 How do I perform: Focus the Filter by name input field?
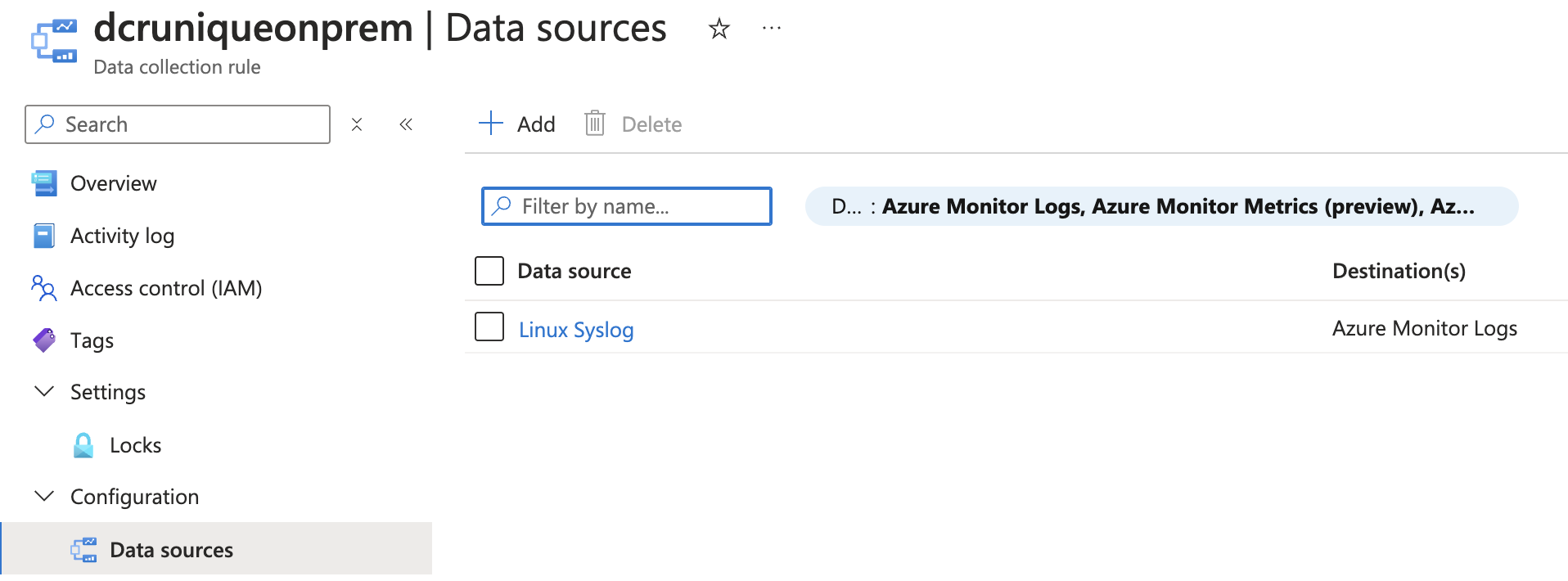pos(627,206)
